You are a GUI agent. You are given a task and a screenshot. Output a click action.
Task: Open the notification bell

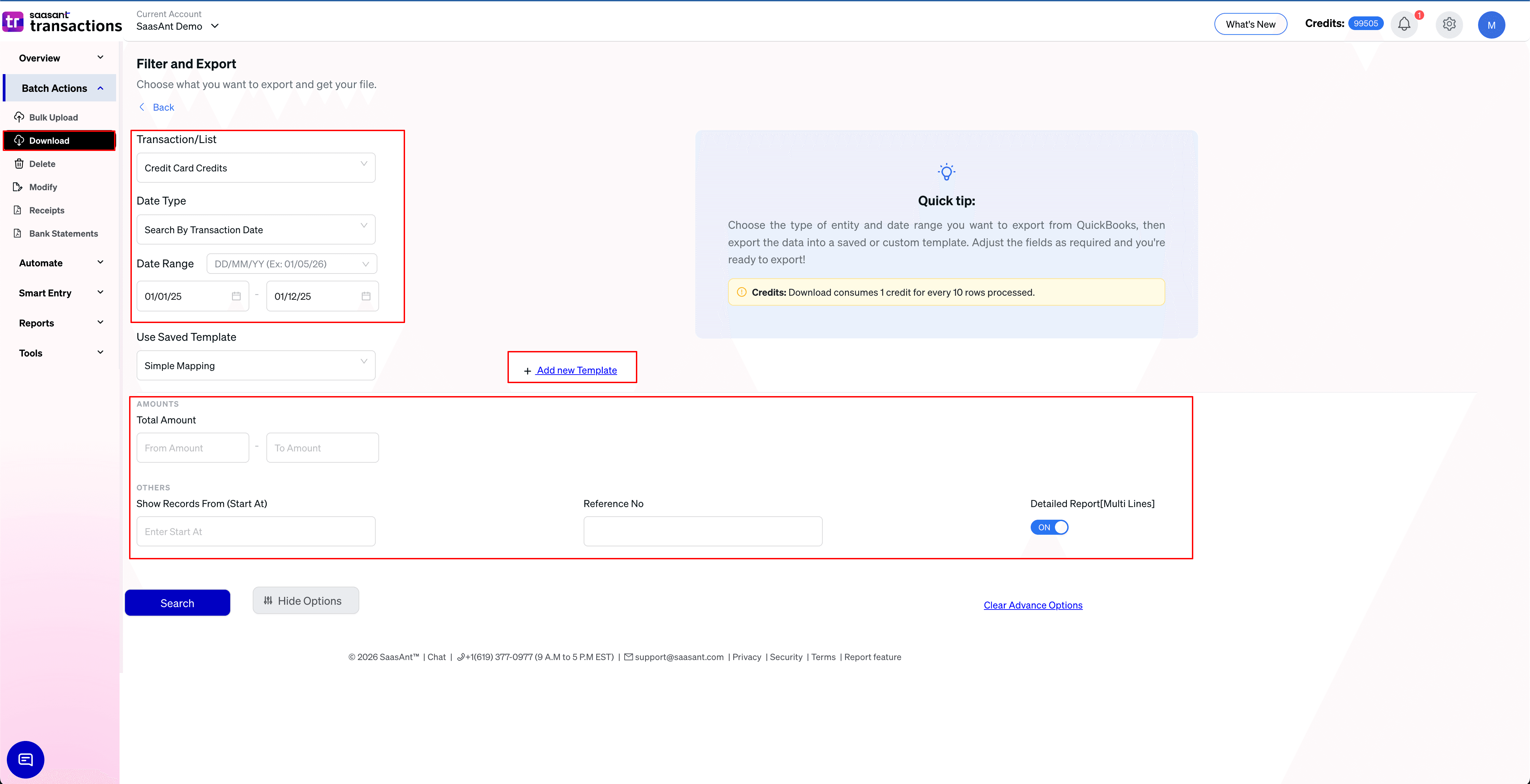[1404, 24]
